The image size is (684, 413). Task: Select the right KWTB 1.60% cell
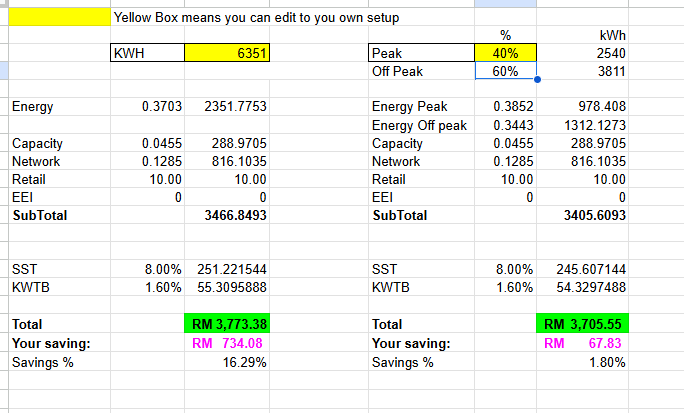[505, 287]
